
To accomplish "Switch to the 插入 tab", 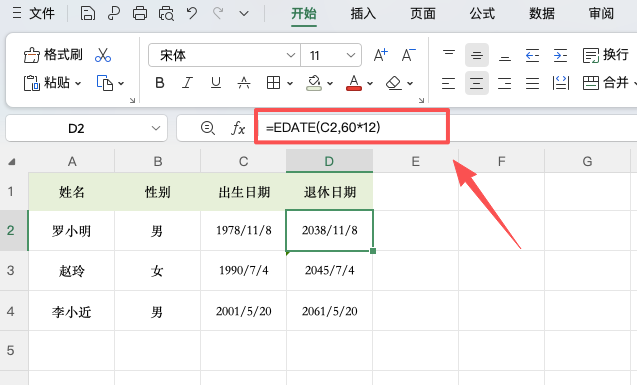I will click(363, 13).
